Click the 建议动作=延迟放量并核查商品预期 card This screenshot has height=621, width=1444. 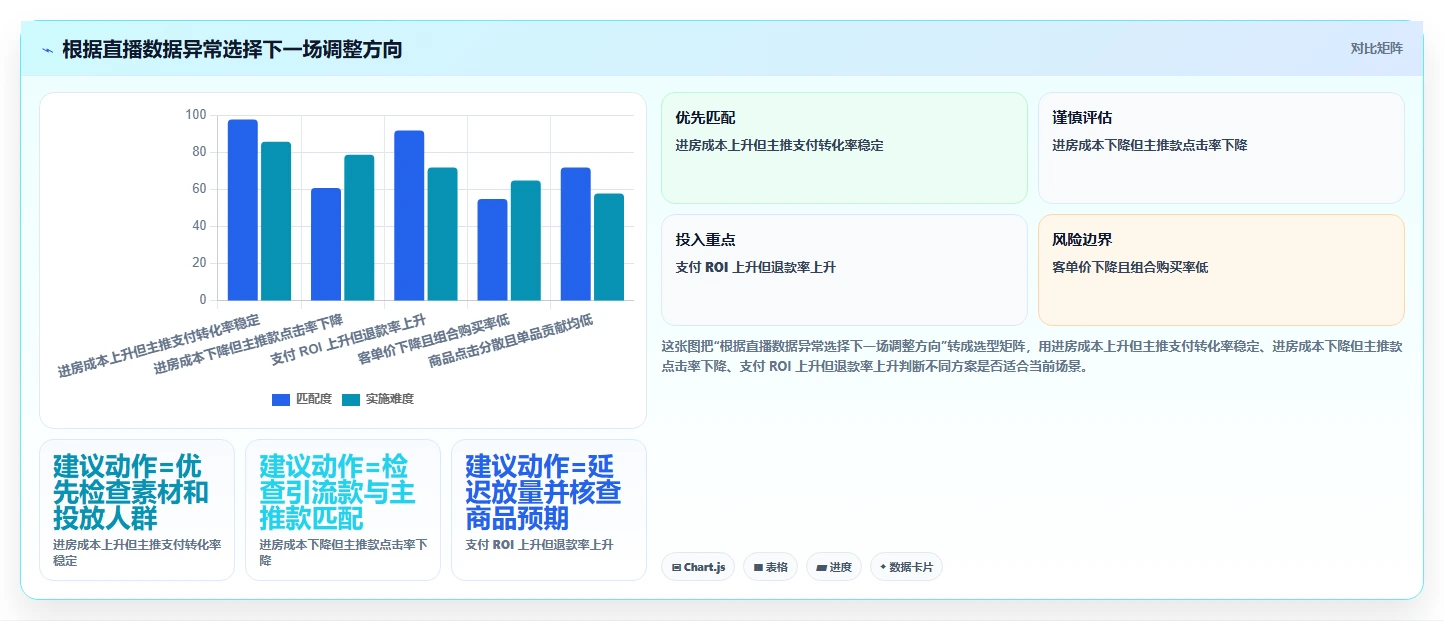click(549, 510)
